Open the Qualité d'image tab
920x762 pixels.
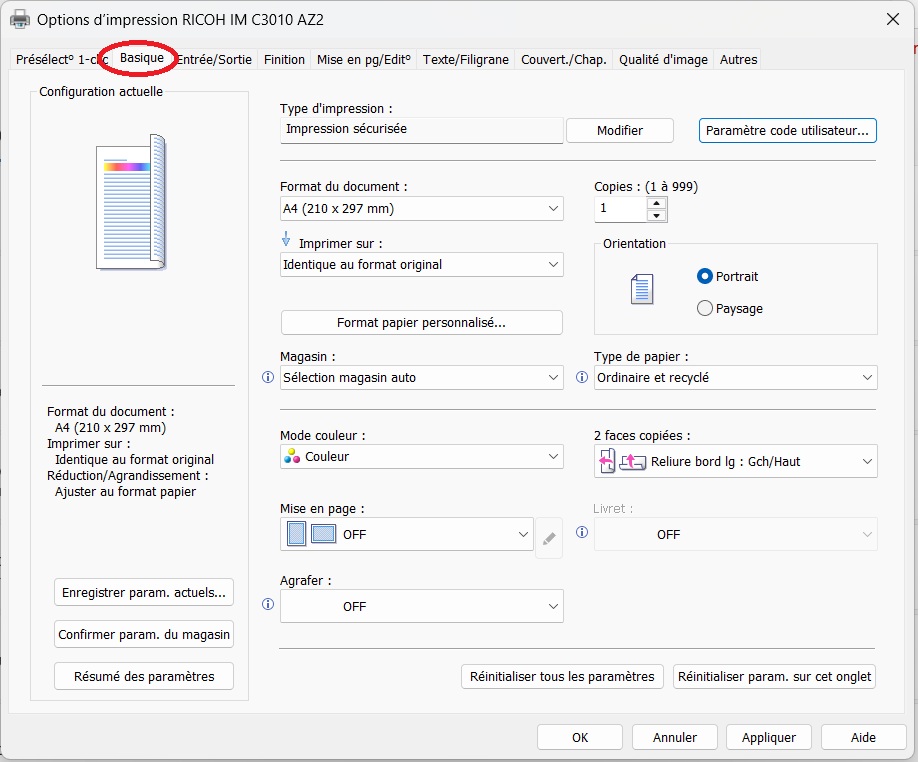point(663,60)
